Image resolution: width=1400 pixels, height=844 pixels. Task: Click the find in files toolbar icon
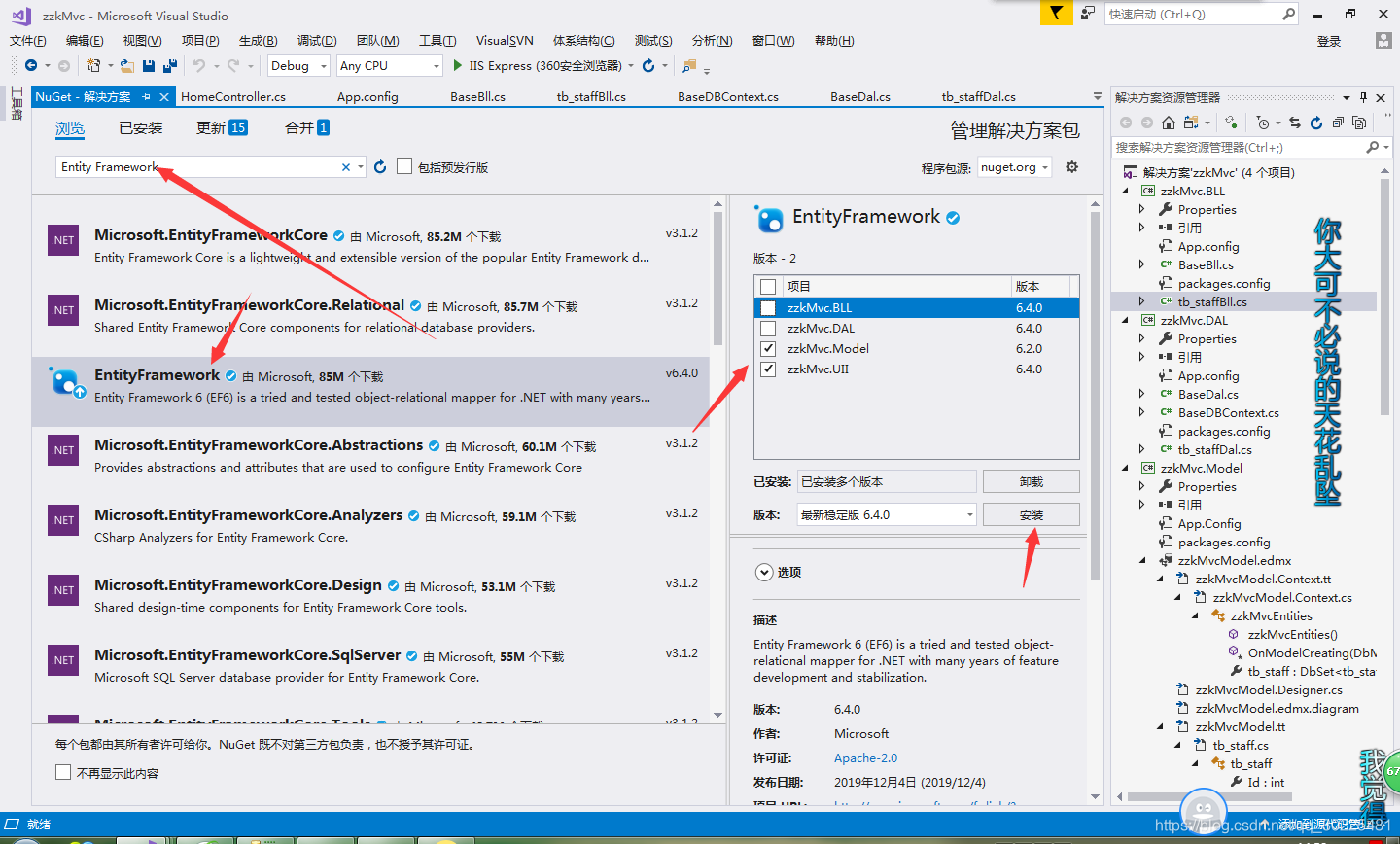[x=689, y=65]
